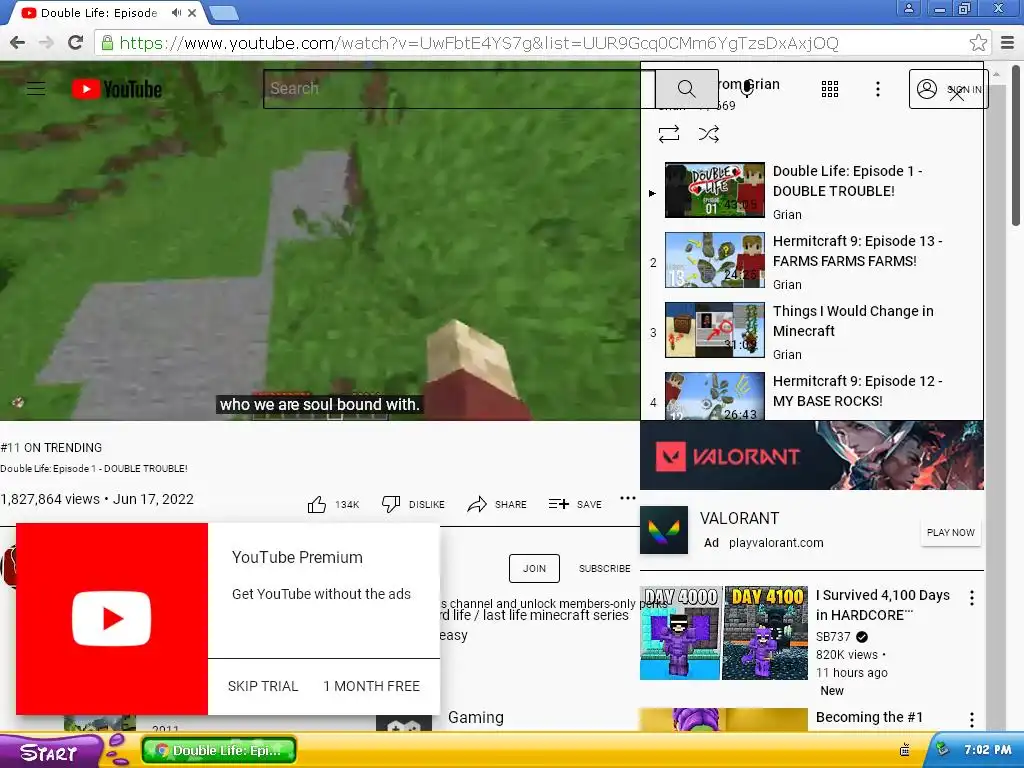
Task: Choose SKIP TRIAL in Premium popup
Action: (x=263, y=686)
